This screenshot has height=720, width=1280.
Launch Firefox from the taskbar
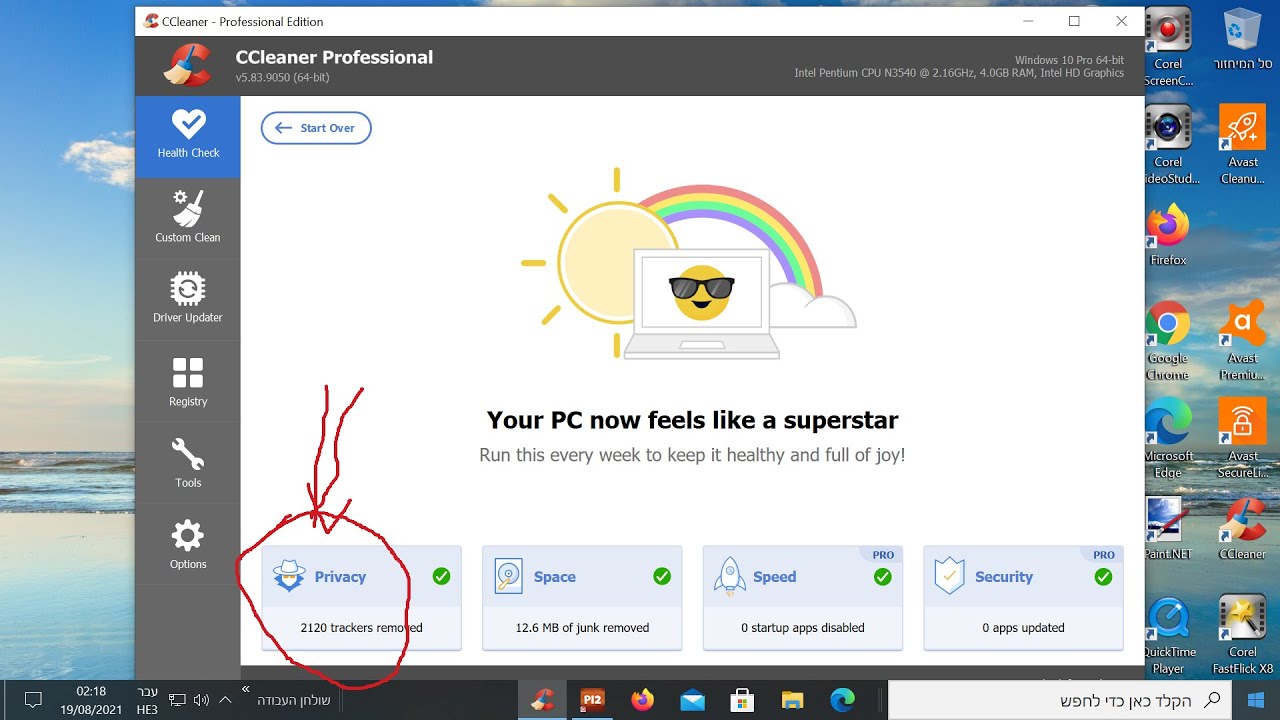(x=642, y=700)
